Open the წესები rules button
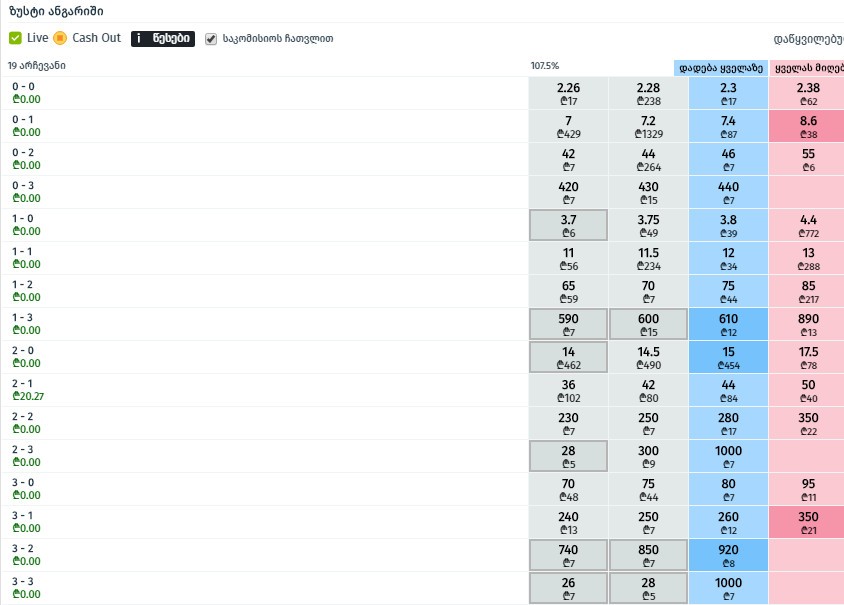The image size is (844, 605). coord(163,38)
